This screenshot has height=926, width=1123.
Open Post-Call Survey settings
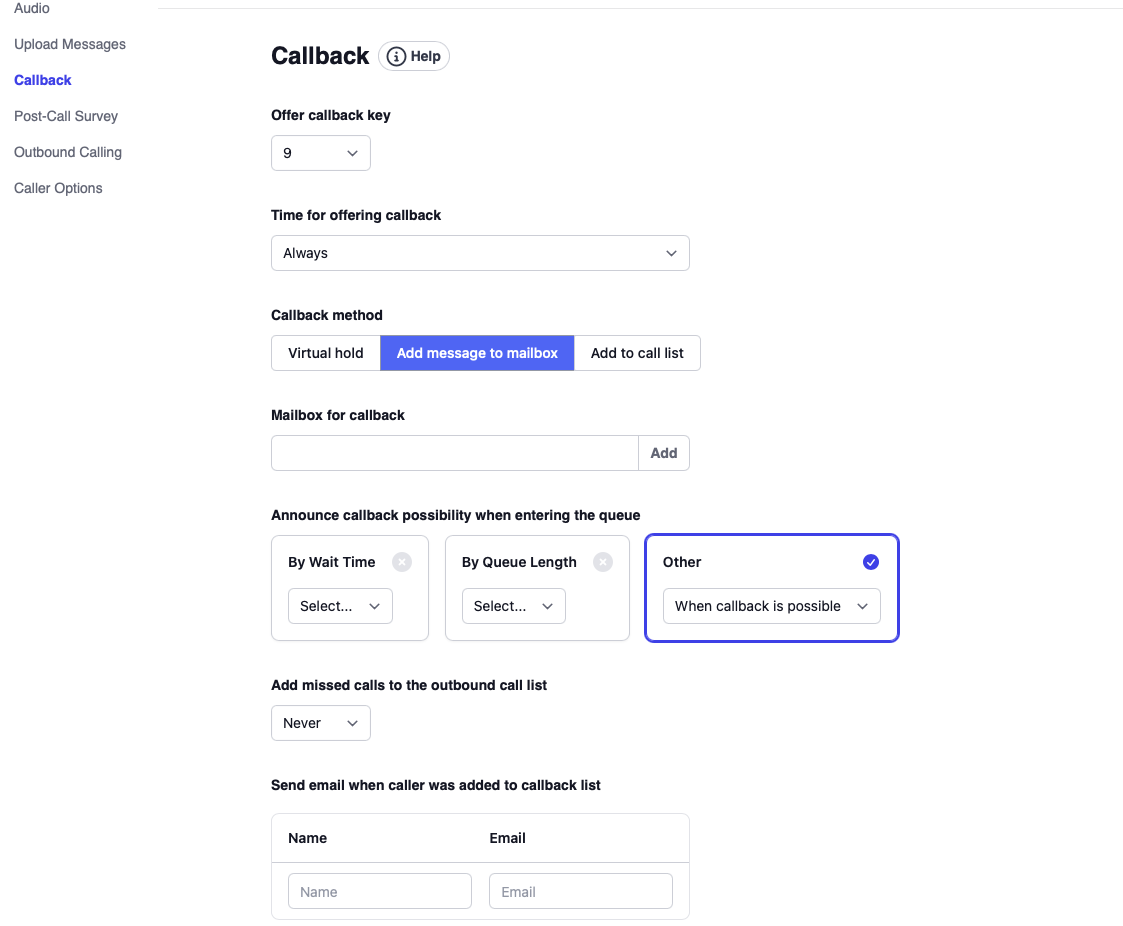click(66, 116)
